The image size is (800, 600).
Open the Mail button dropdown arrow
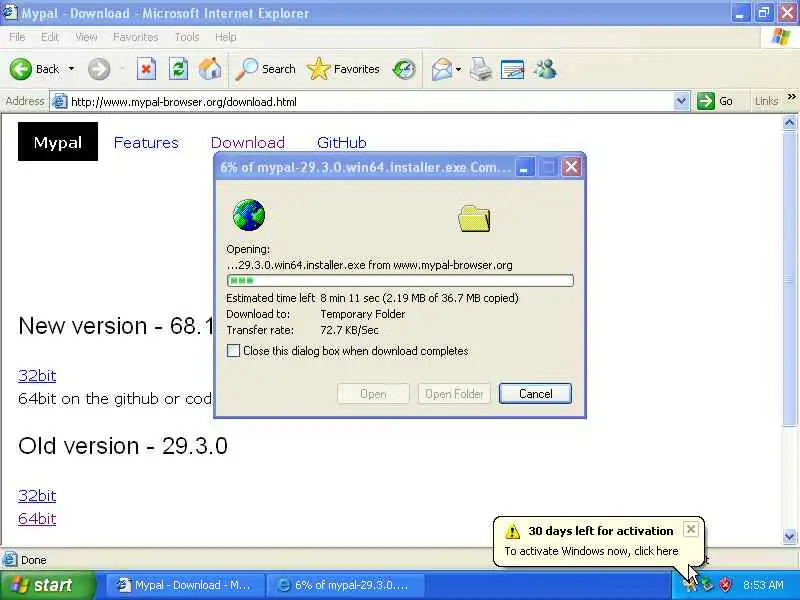coord(458,69)
